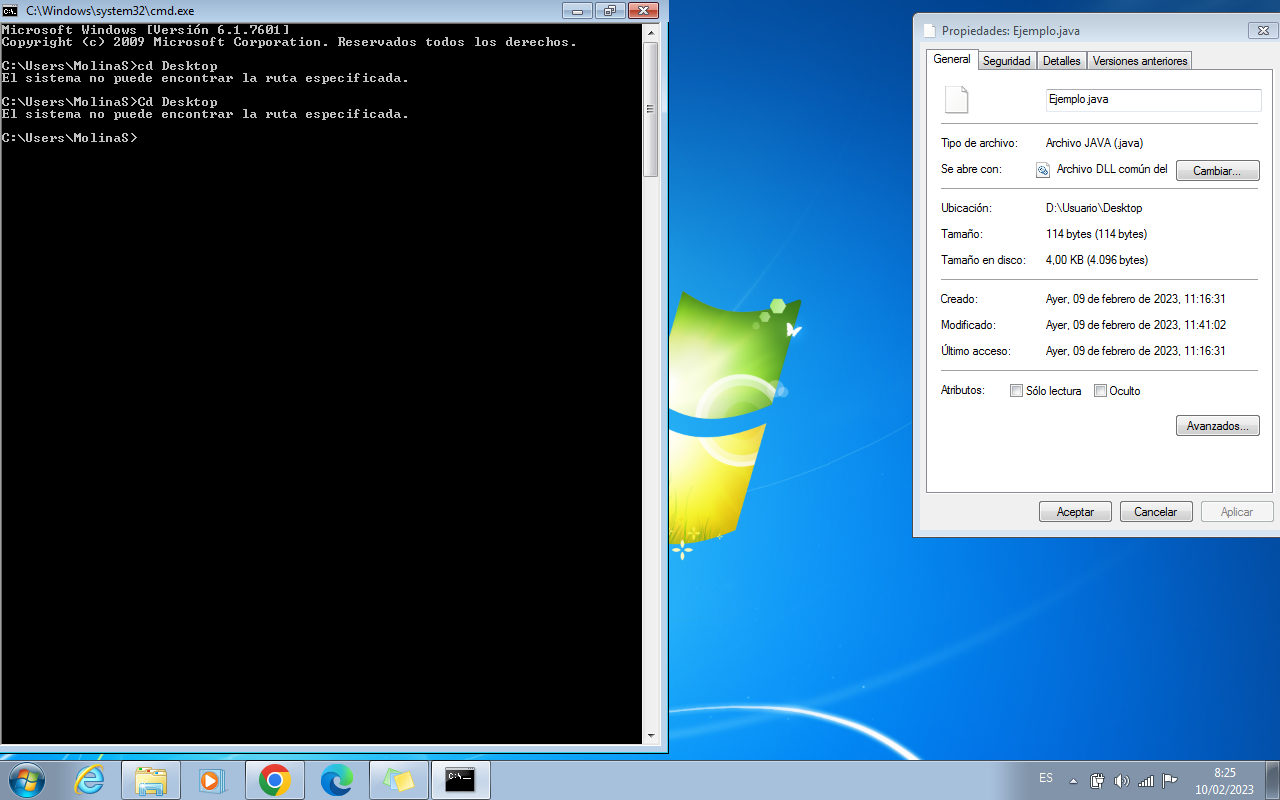Close the Propiedades: Ejemplo.java dialog

1263,31
